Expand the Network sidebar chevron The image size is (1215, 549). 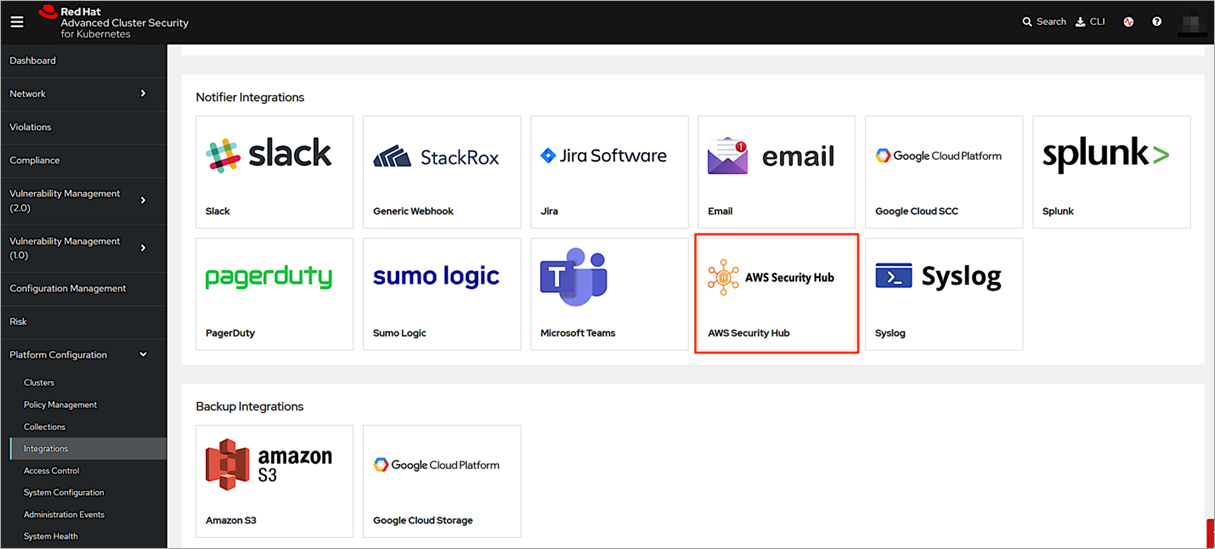point(143,94)
